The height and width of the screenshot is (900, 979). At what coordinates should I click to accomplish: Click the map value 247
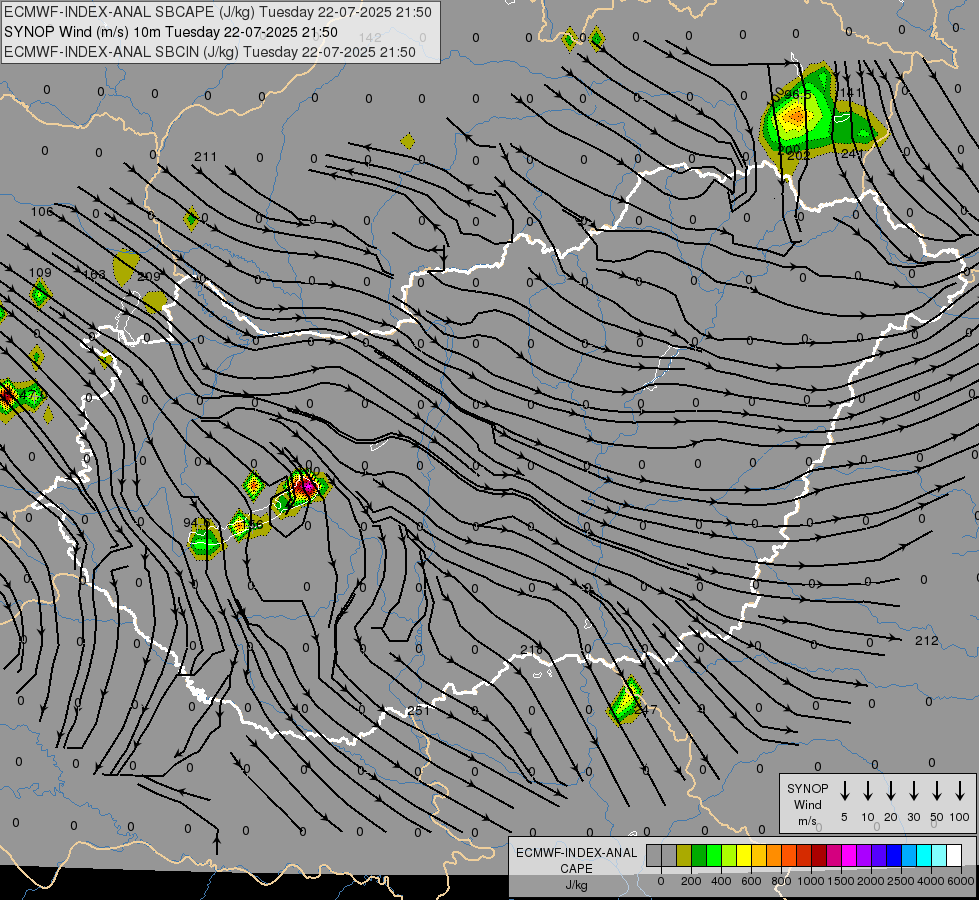pos(646,710)
